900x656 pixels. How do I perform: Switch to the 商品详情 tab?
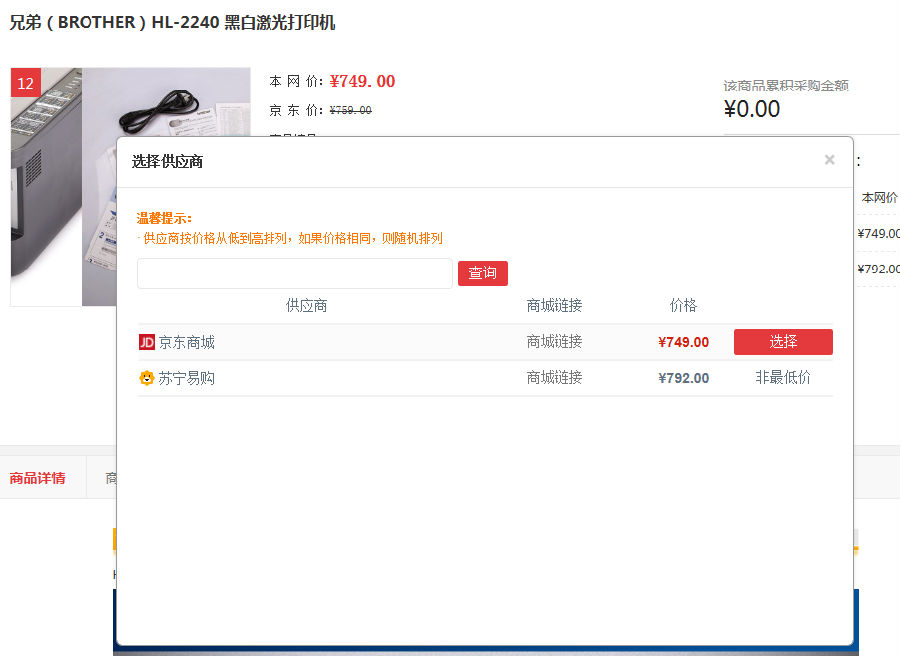(x=37, y=478)
